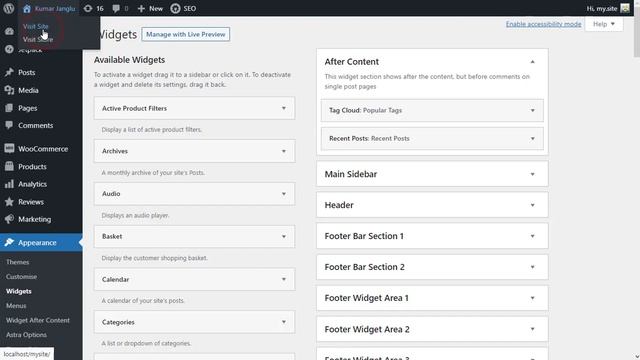
Task: Click the scrollbar down arrow
Action: click(637, 357)
